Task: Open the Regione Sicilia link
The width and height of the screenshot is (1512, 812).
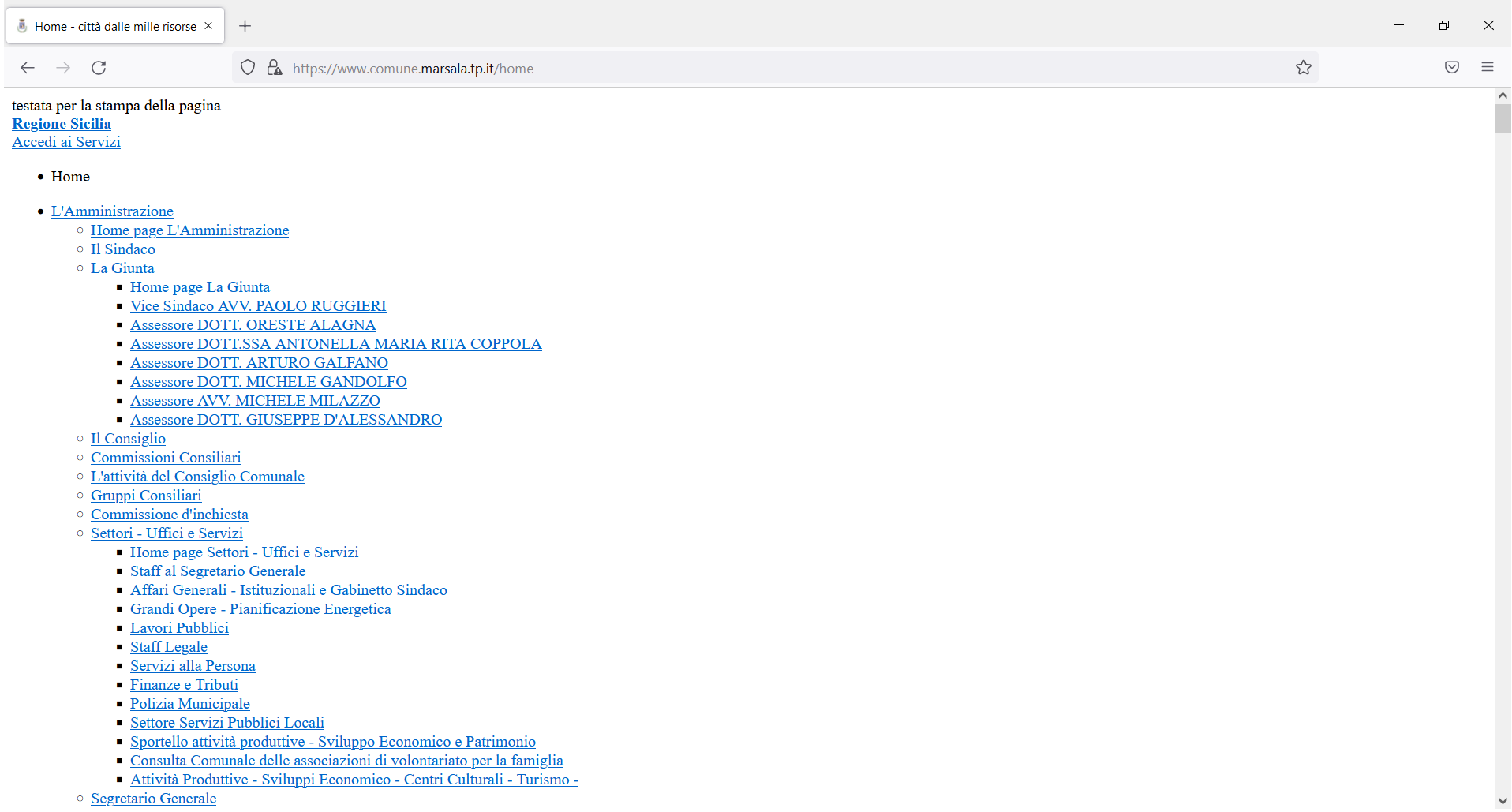Action: pyautogui.click(x=61, y=124)
